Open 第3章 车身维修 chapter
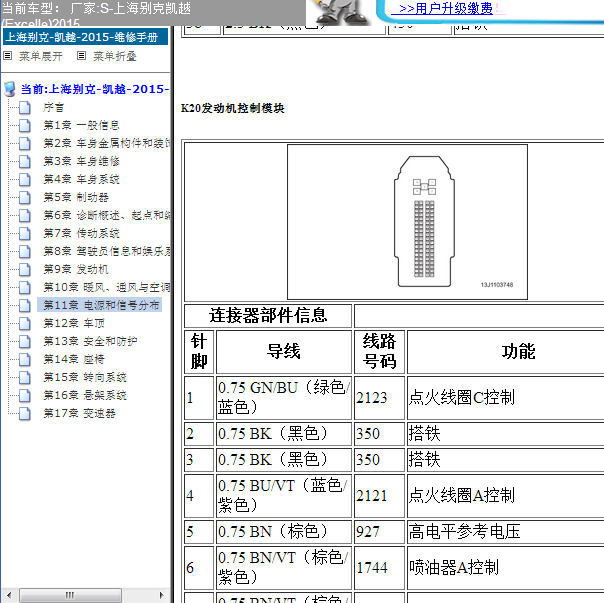This screenshot has width=604, height=603. (x=81, y=161)
